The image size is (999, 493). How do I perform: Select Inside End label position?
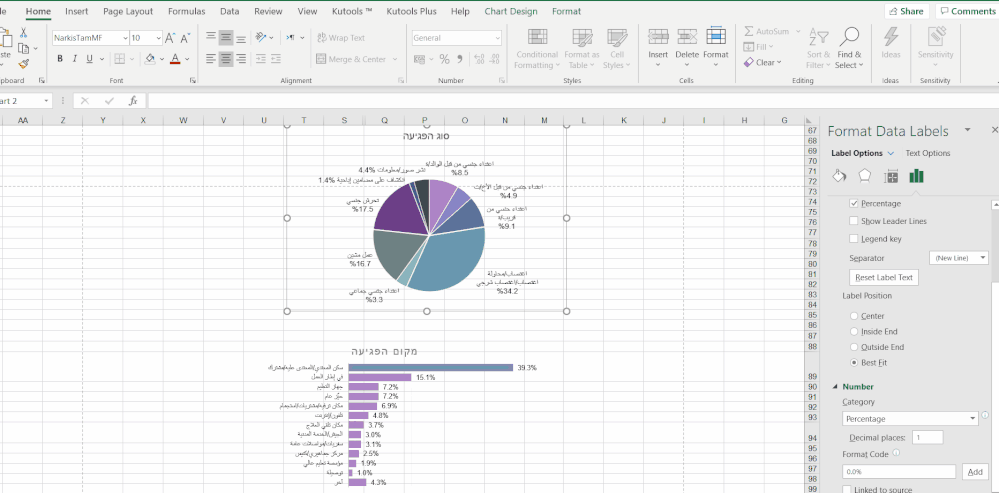854,331
